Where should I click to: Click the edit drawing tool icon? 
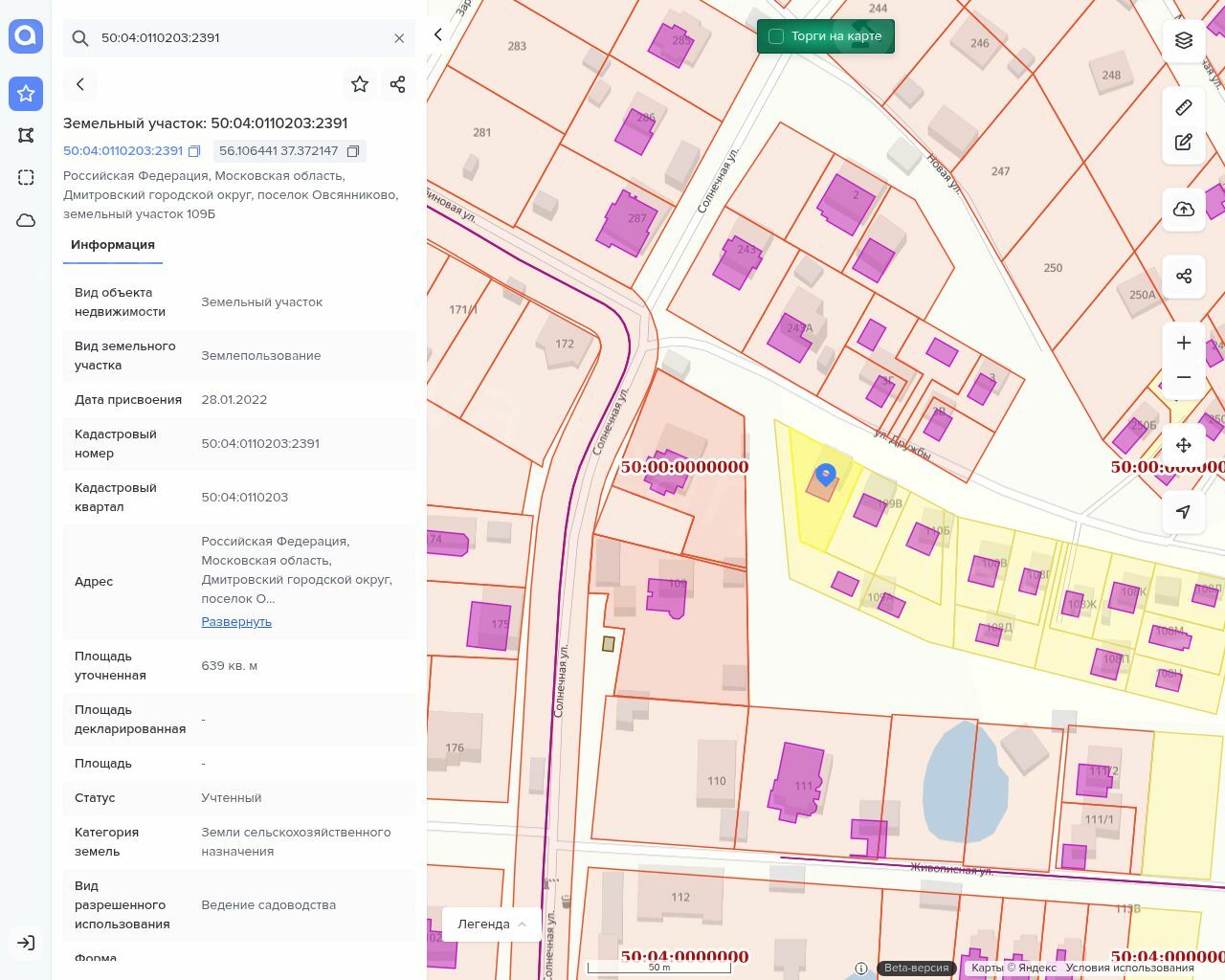[1184, 143]
